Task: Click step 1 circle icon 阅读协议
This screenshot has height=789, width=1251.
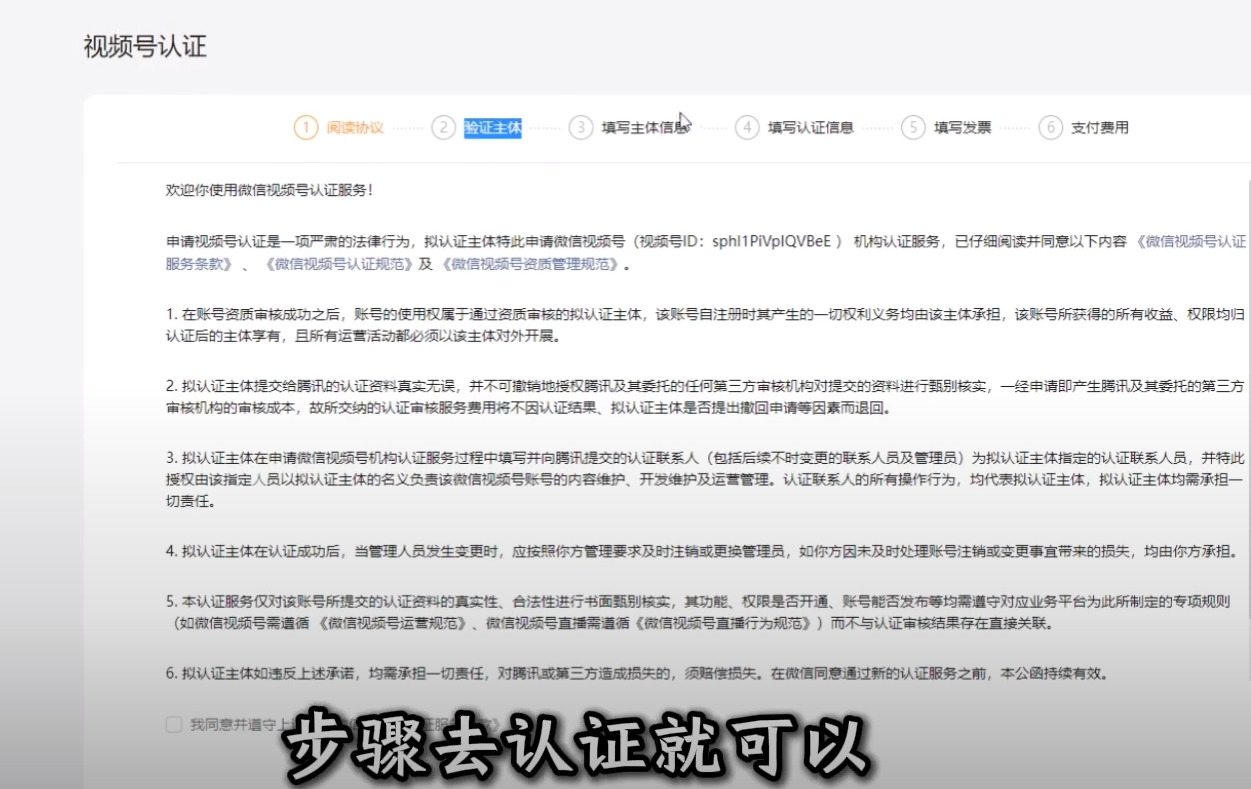Action: pyautogui.click(x=305, y=128)
